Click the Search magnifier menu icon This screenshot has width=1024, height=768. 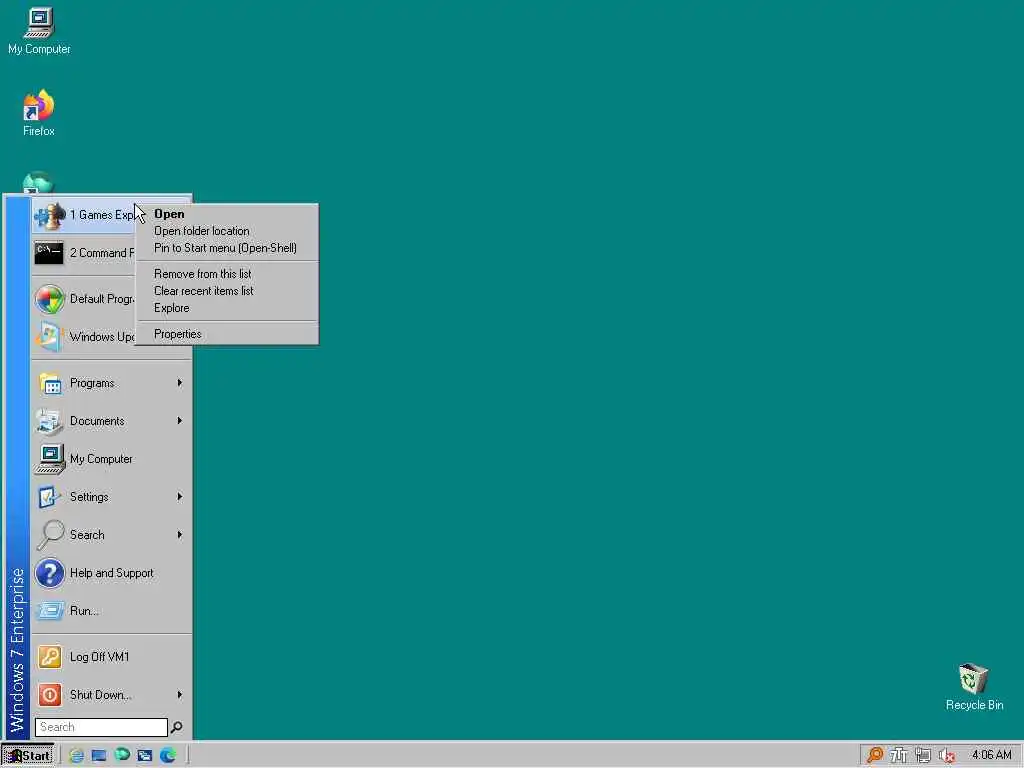(50, 535)
